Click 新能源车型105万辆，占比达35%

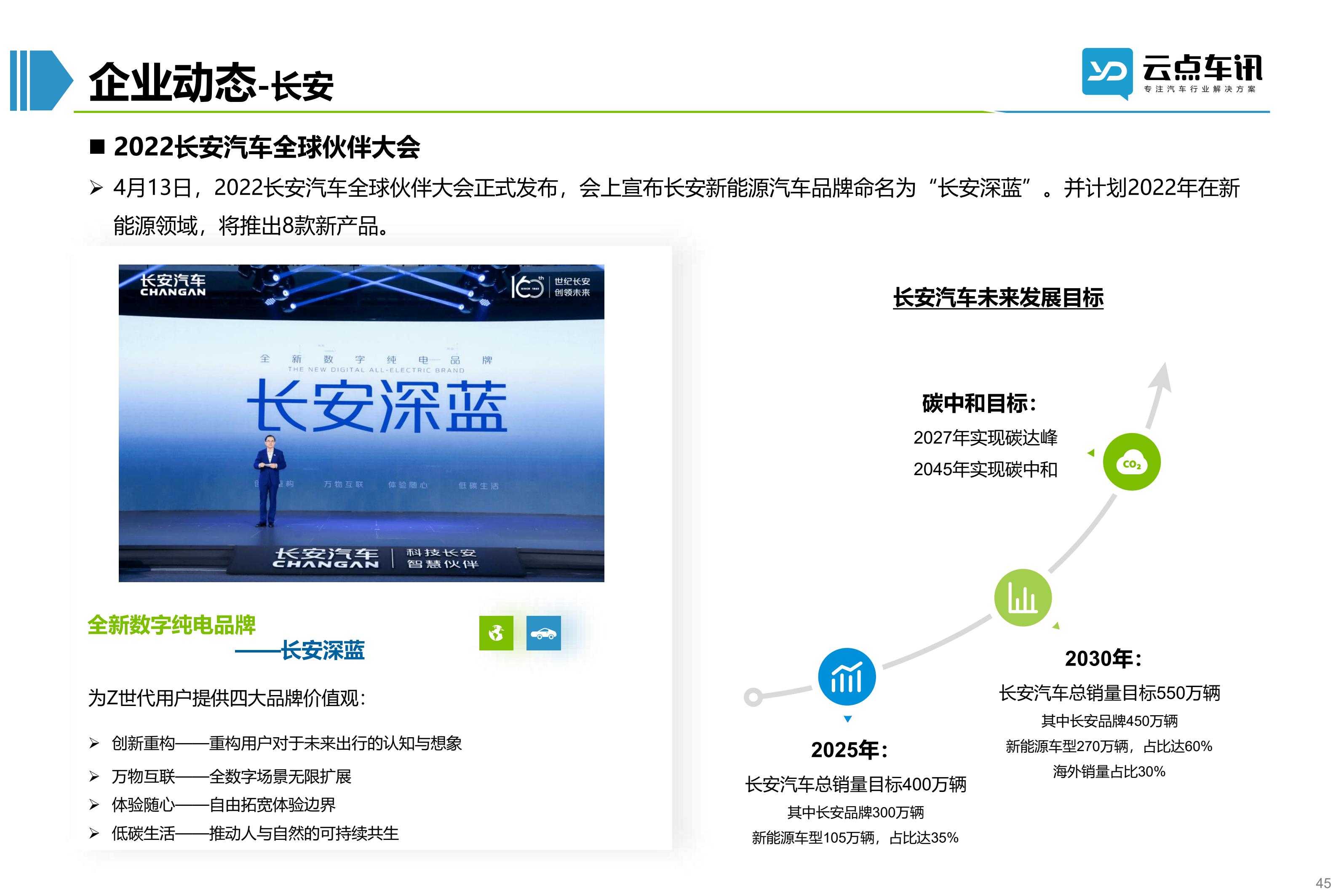(855, 838)
